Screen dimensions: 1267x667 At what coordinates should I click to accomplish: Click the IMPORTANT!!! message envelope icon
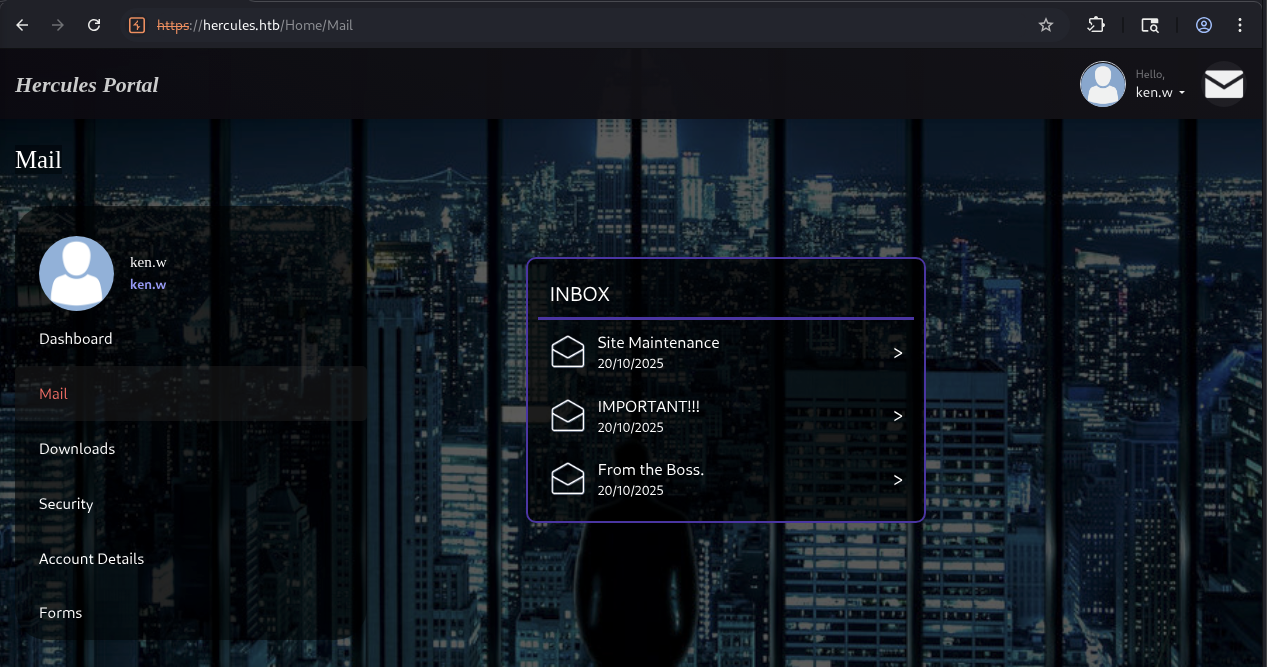[567, 416]
